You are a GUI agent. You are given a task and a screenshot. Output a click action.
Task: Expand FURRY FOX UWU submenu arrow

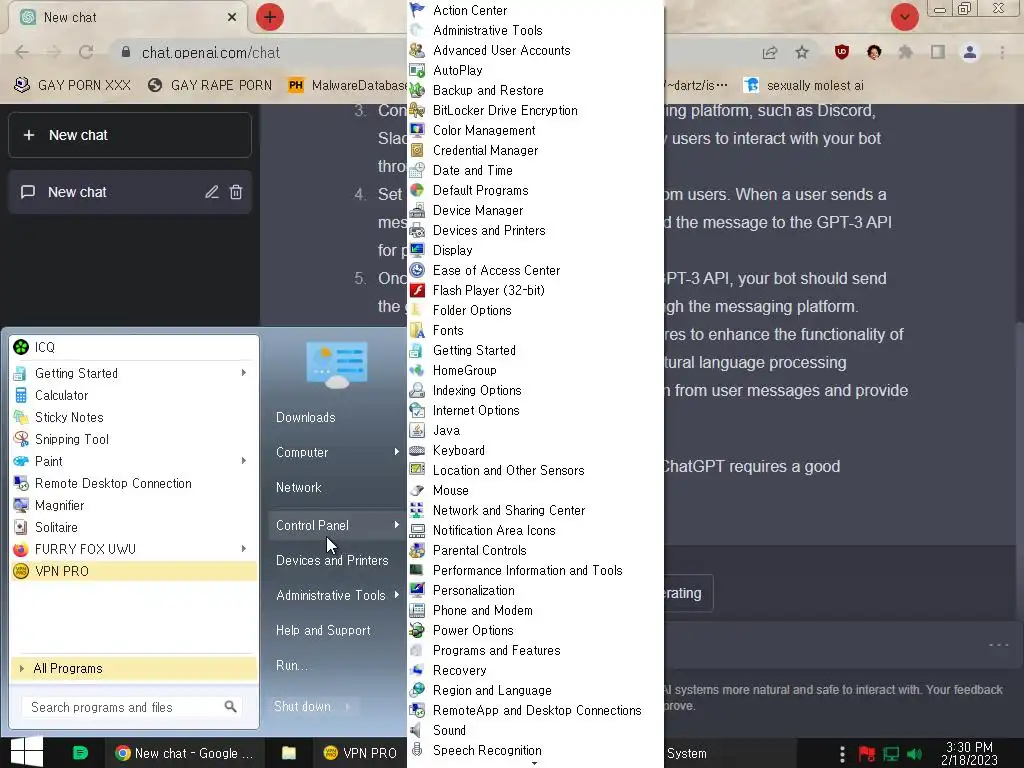pos(244,549)
